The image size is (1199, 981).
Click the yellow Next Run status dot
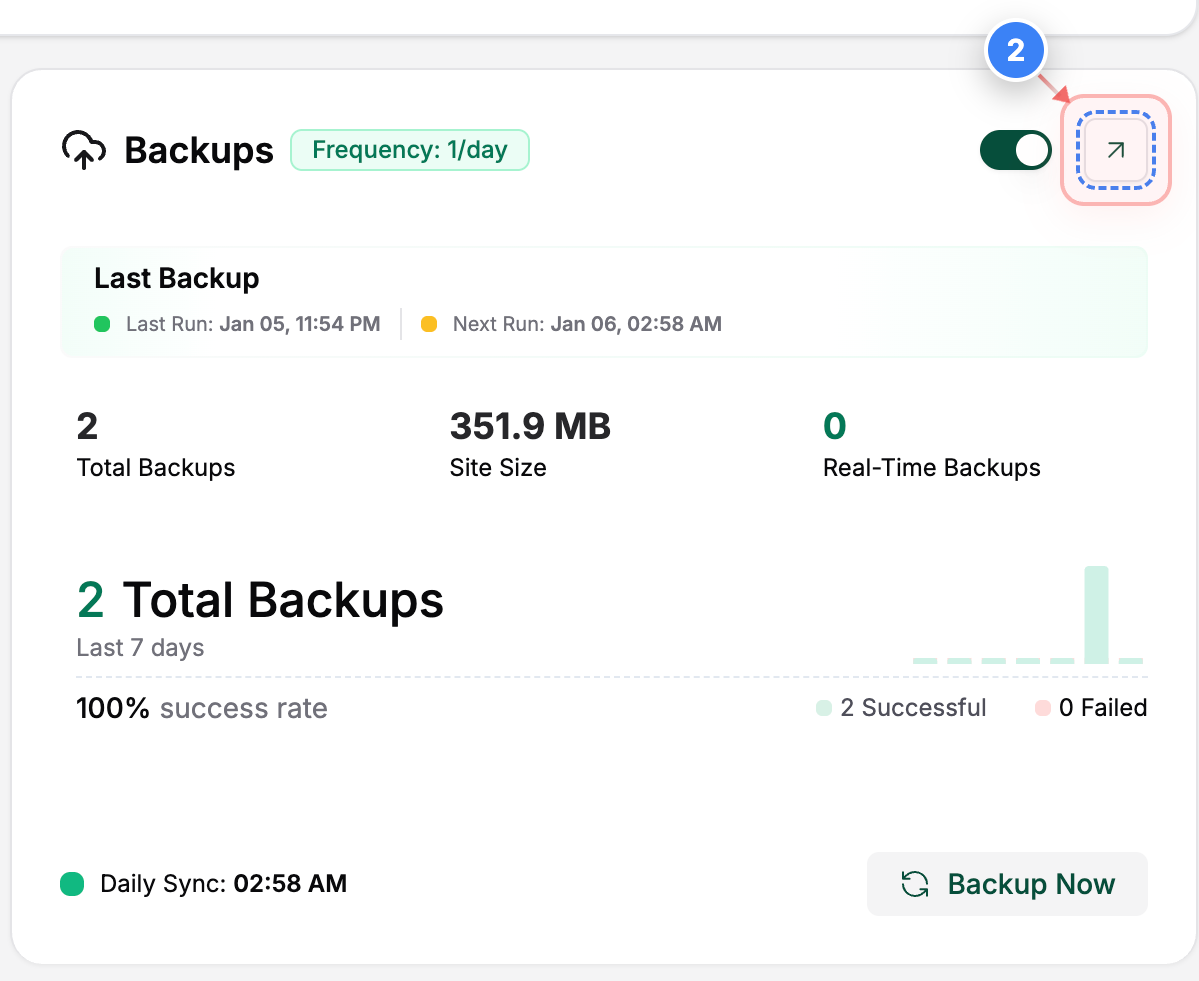coord(429,324)
